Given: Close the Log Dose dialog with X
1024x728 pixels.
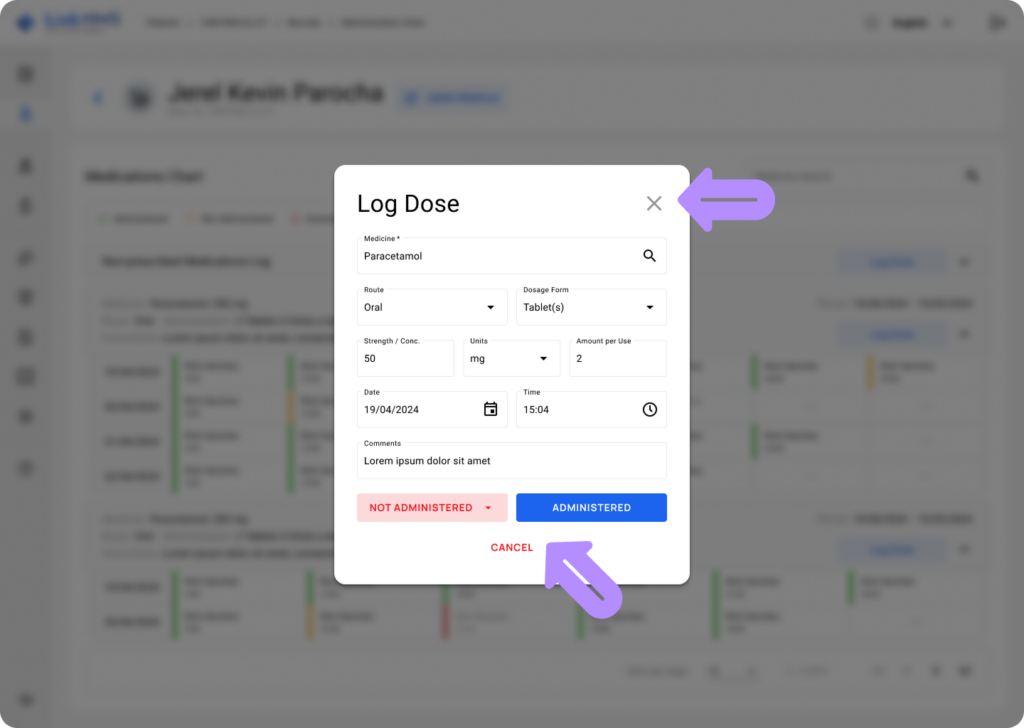Looking at the screenshot, I should coord(654,204).
